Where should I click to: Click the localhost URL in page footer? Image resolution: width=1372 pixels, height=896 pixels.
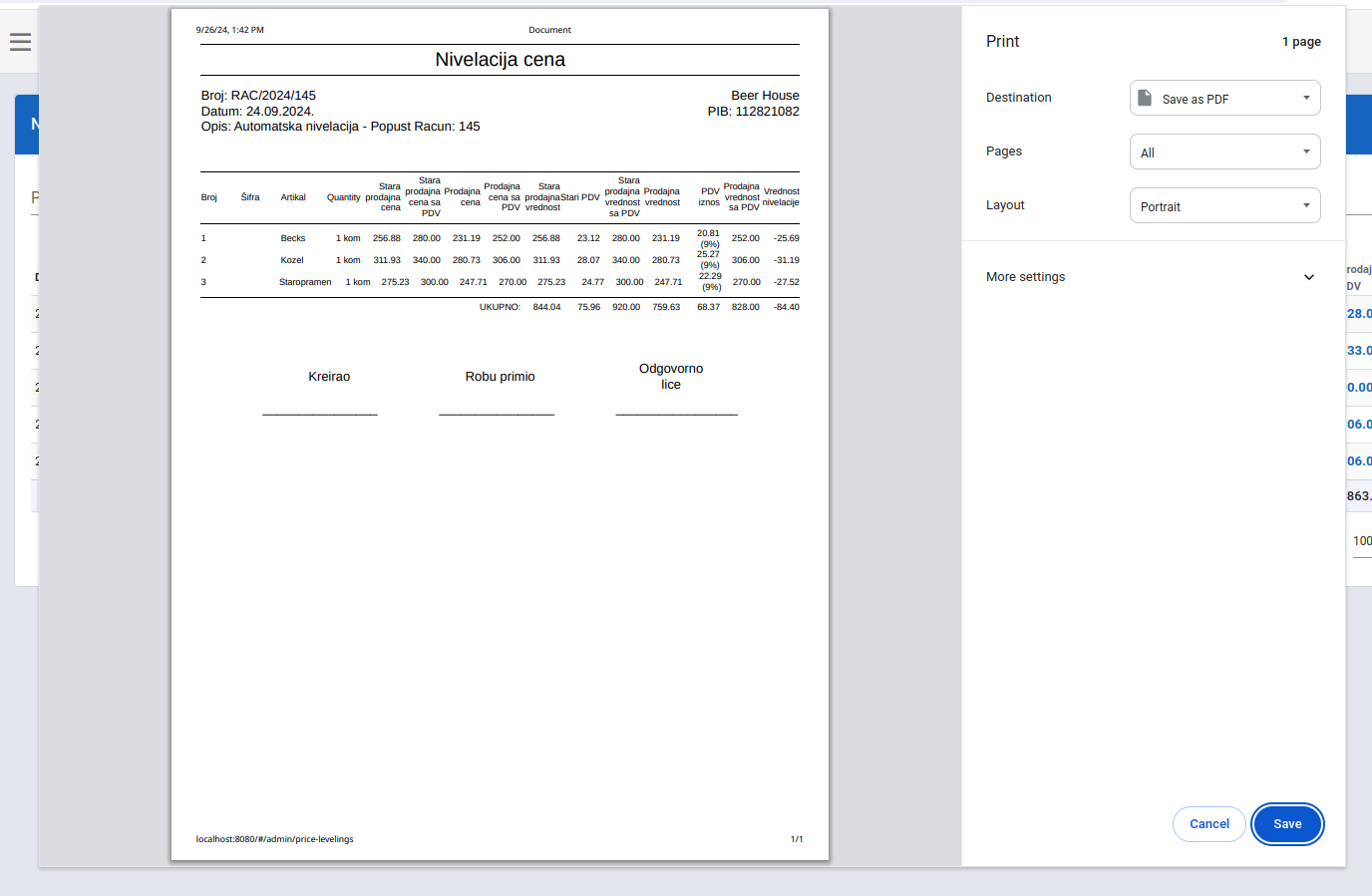click(x=274, y=839)
